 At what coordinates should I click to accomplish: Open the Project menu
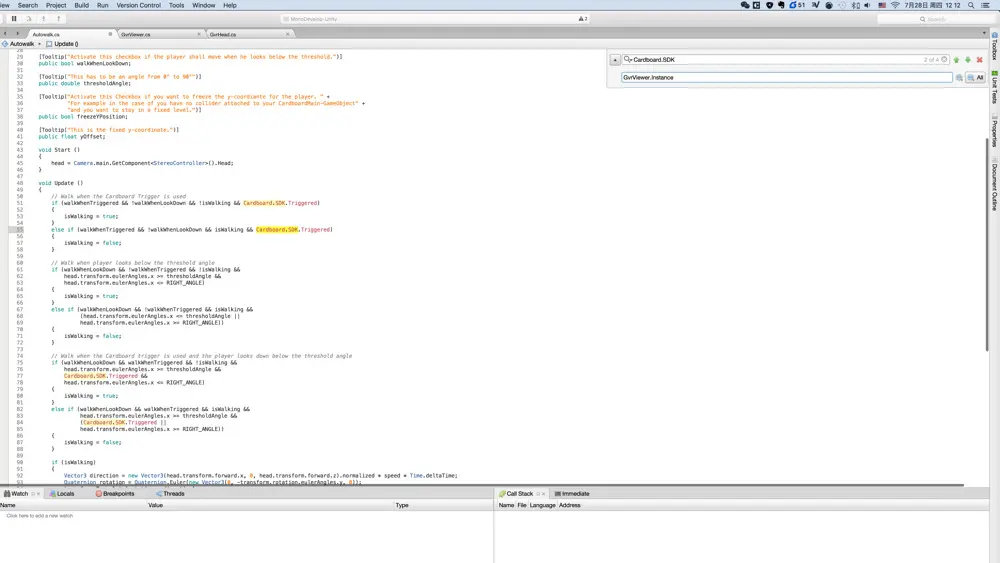pos(55,5)
